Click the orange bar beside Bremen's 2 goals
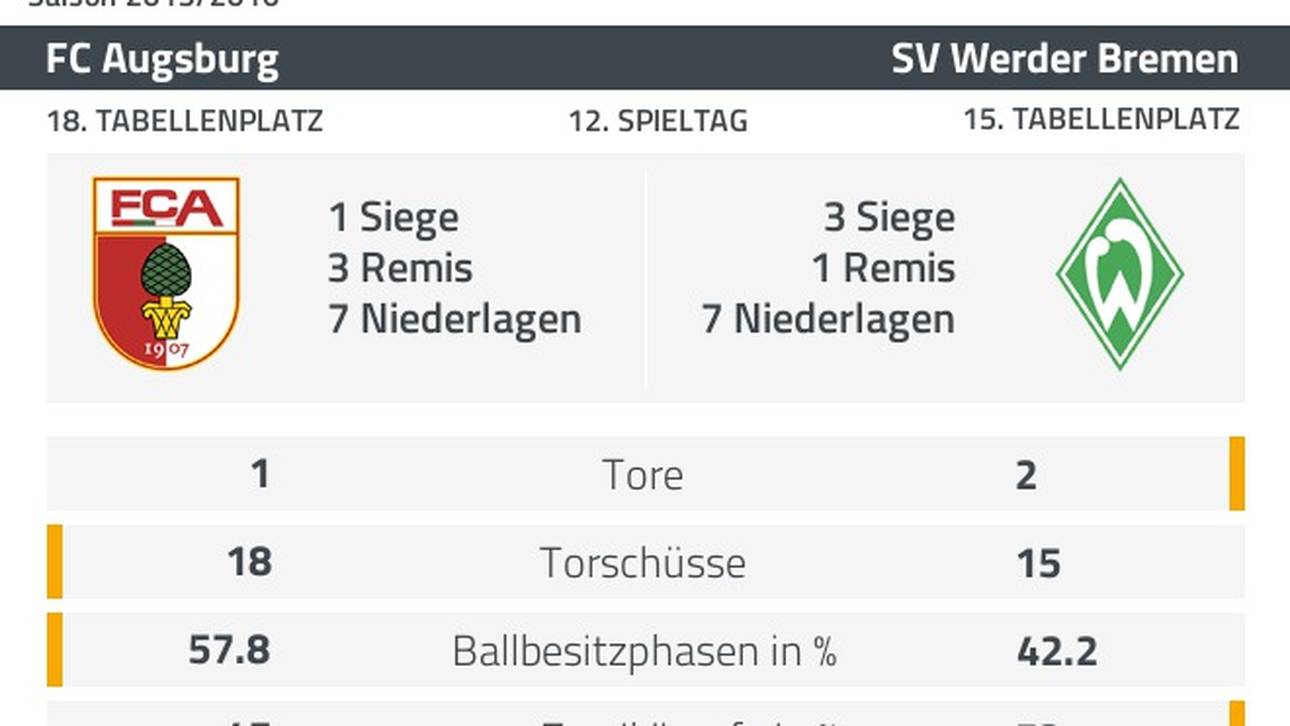Screen dimensions: 1290x726 coord(1237,473)
